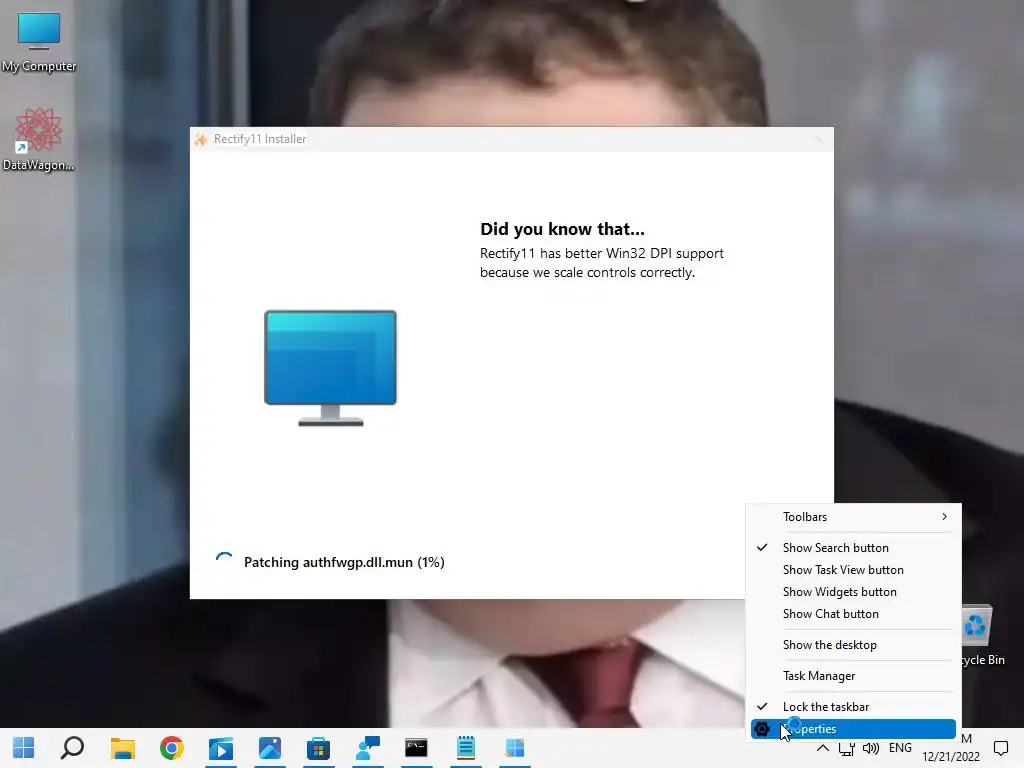The image size is (1024, 768).
Task: Click the Rectify11 sparkle icon in title bar
Action: pyautogui.click(x=201, y=139)
